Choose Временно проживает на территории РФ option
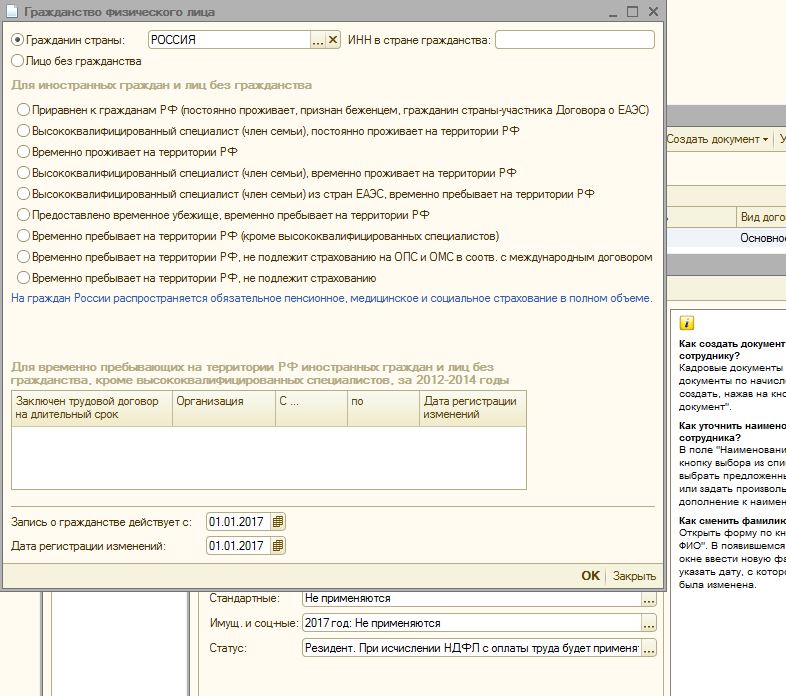 point(24,151)
